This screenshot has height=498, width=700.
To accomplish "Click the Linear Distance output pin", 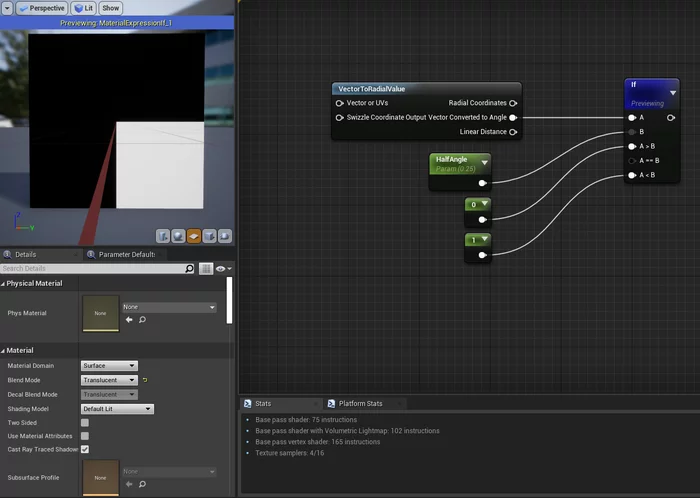I will (513, 132).
